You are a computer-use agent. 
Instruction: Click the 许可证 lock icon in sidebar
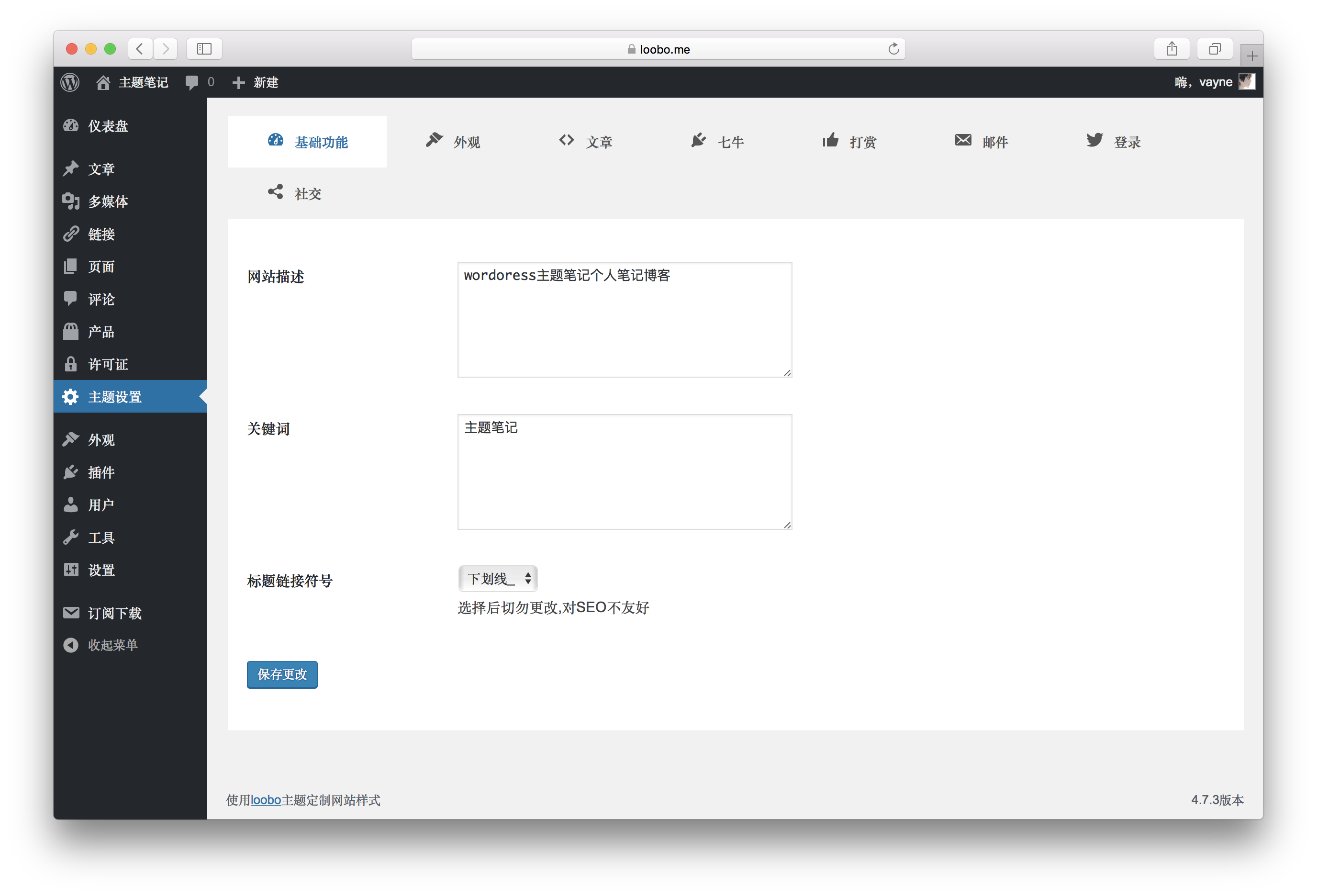71,364
